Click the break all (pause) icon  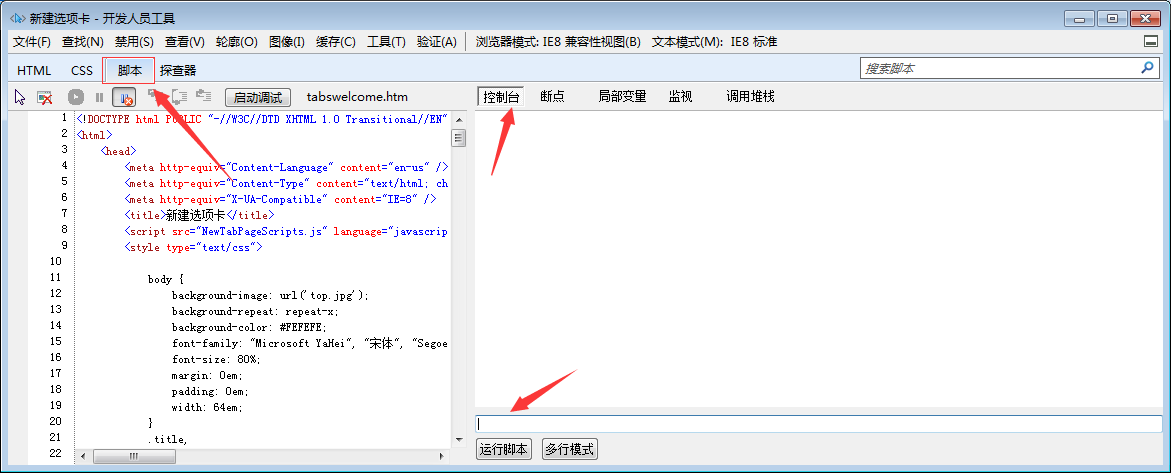99,97
